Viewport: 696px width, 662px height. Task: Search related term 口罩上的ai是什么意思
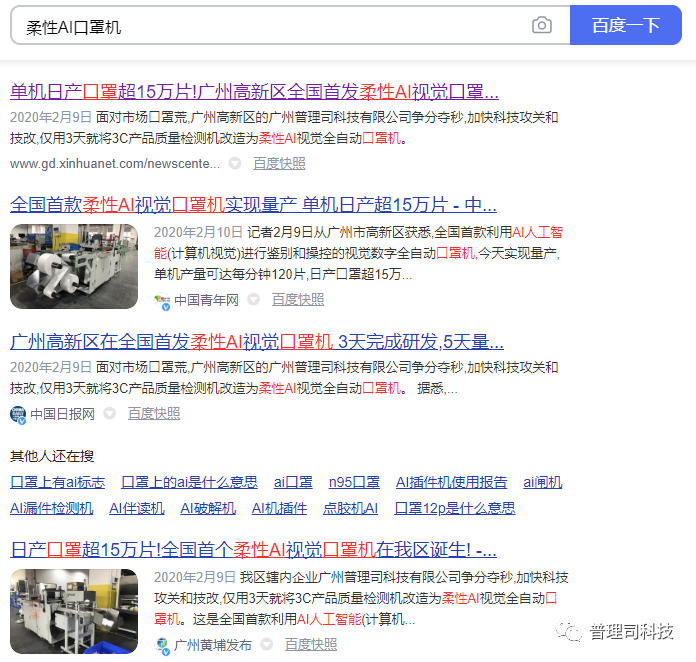pos(189,482)
